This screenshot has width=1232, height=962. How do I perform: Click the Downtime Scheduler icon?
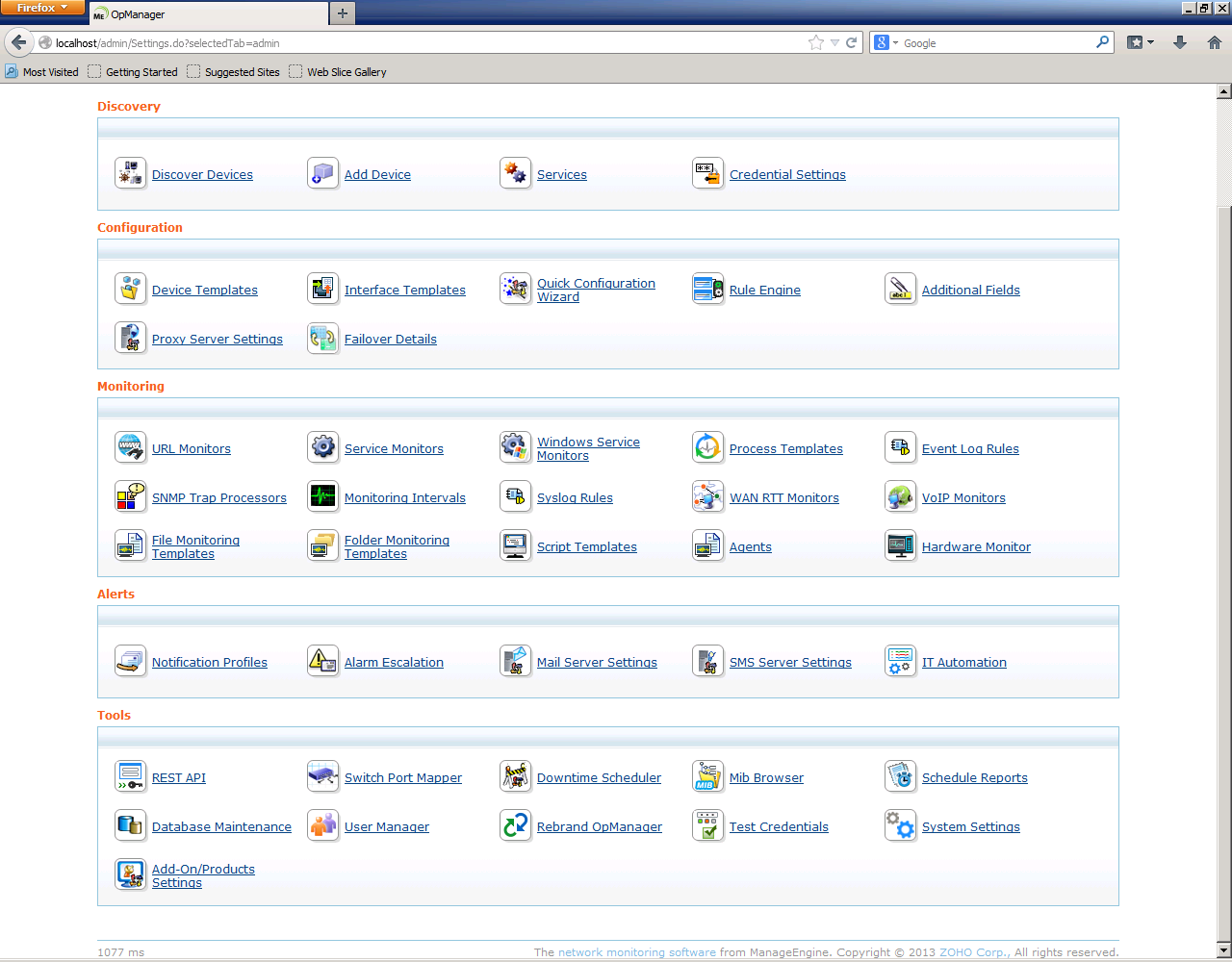[x=515, y=776]
